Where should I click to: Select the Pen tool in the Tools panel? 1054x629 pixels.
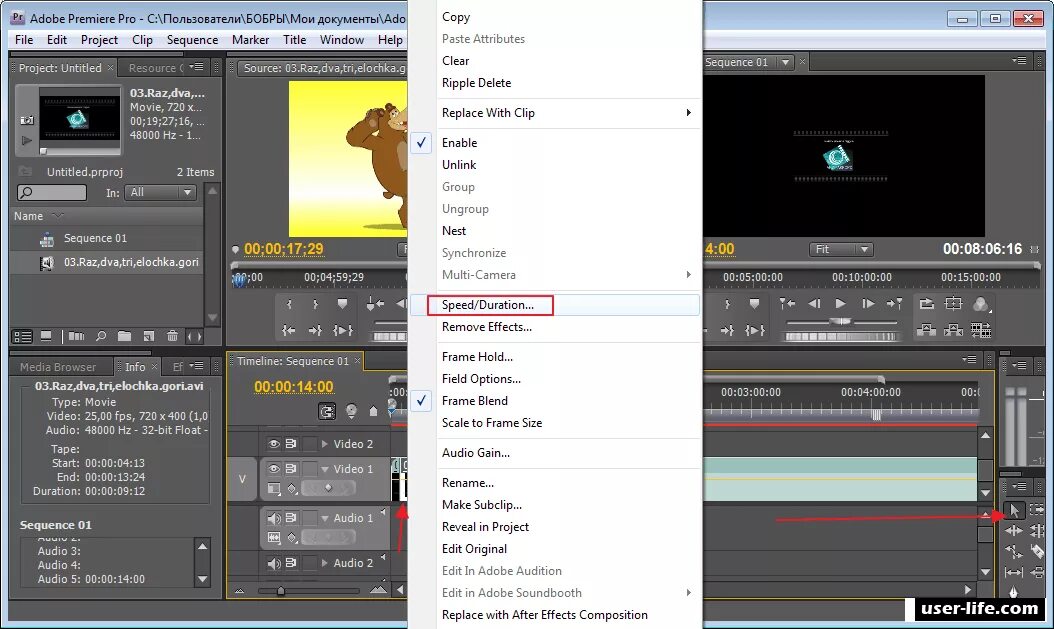tap(1014, 592)
